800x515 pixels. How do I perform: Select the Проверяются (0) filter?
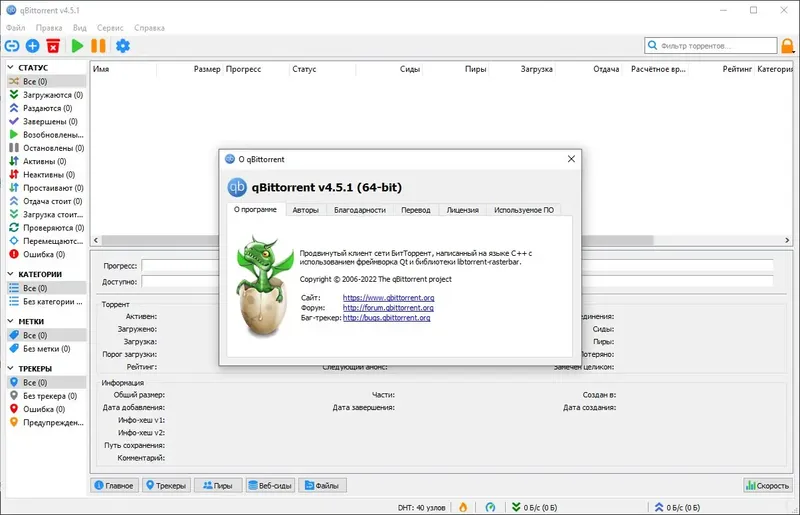coord(46,228)
